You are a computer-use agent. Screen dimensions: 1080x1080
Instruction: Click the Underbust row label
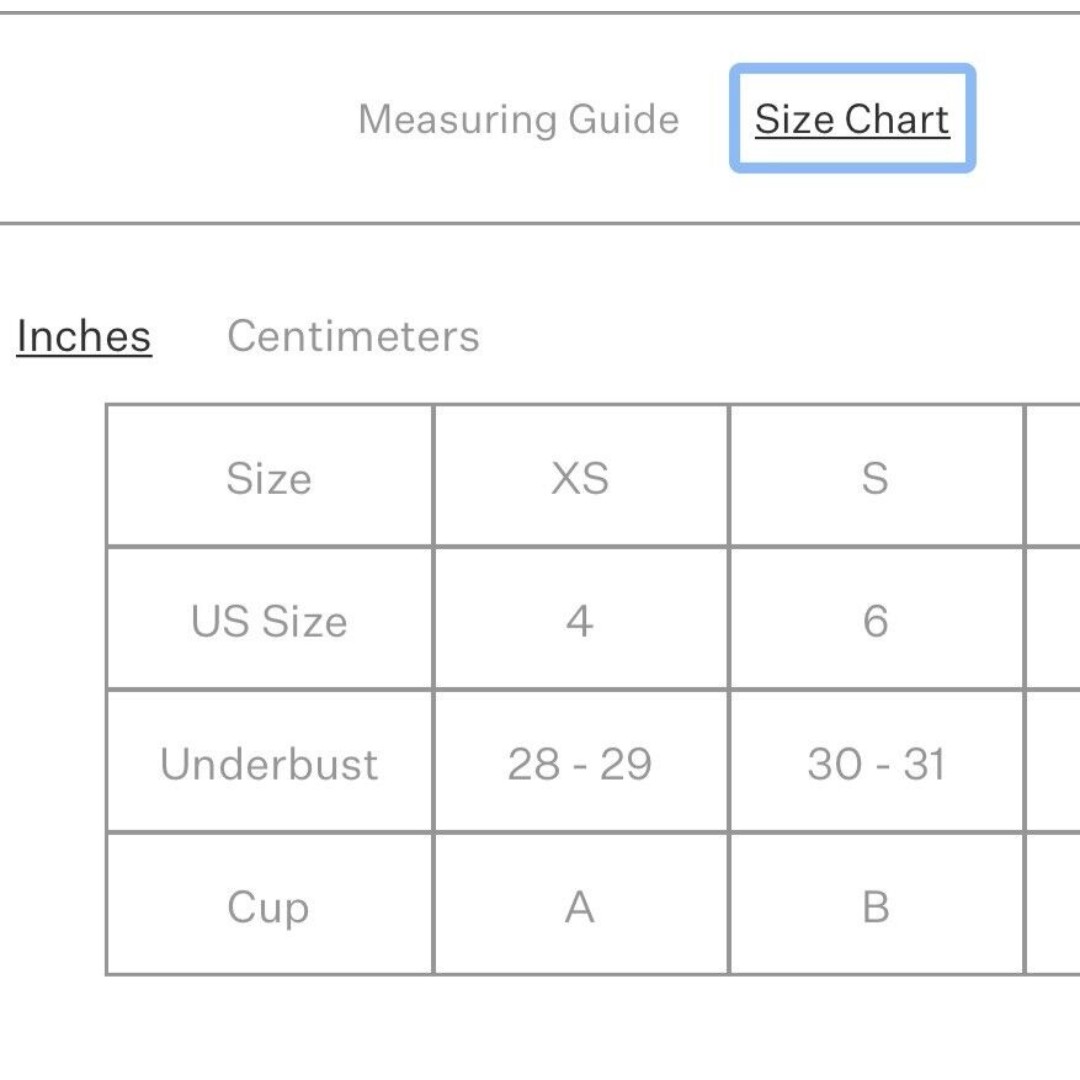(x=269, y=762)
